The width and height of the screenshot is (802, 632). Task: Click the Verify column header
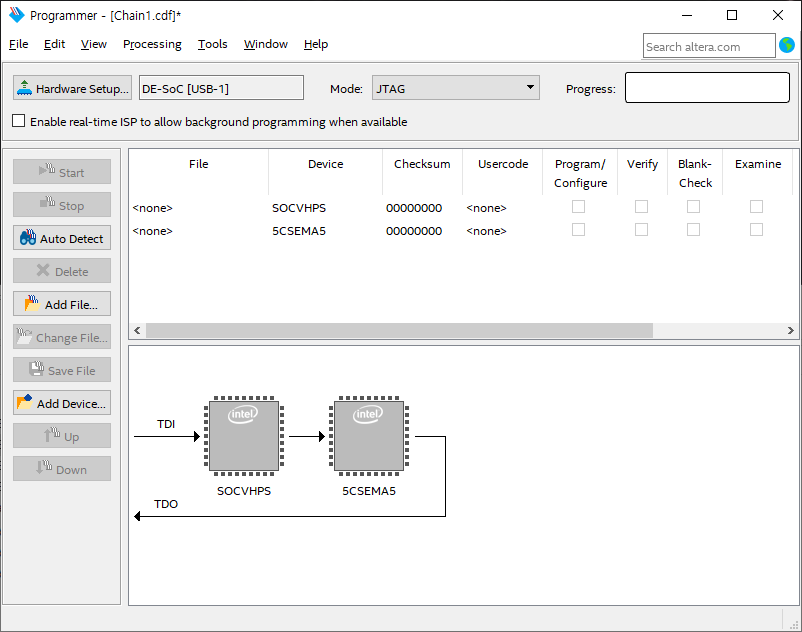(x=642, y=172)
